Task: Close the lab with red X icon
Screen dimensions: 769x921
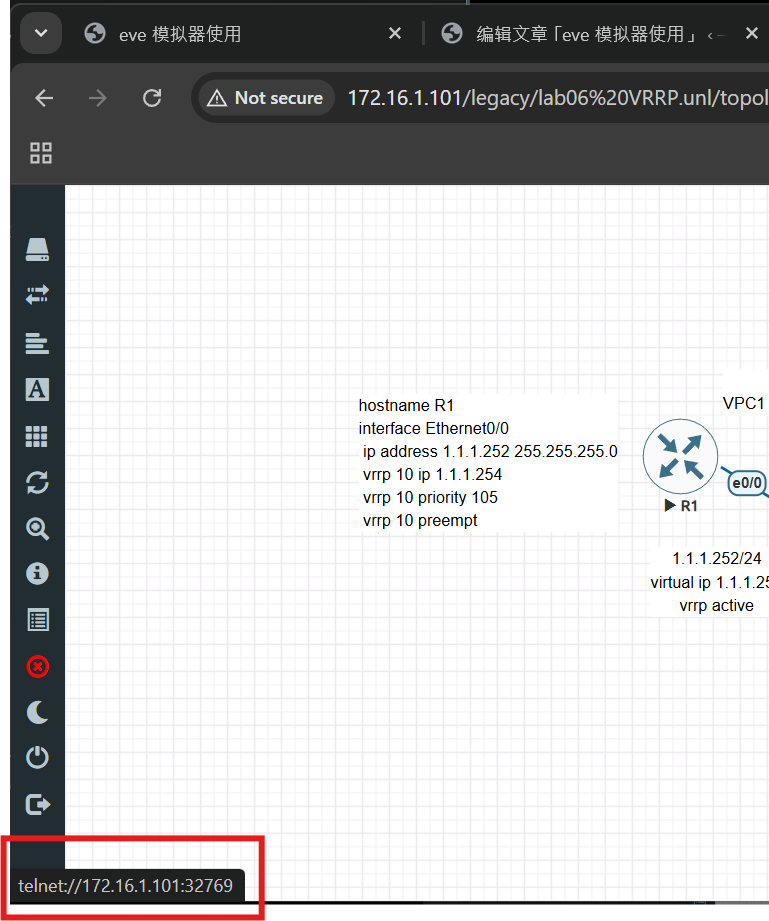Action: 37,666
